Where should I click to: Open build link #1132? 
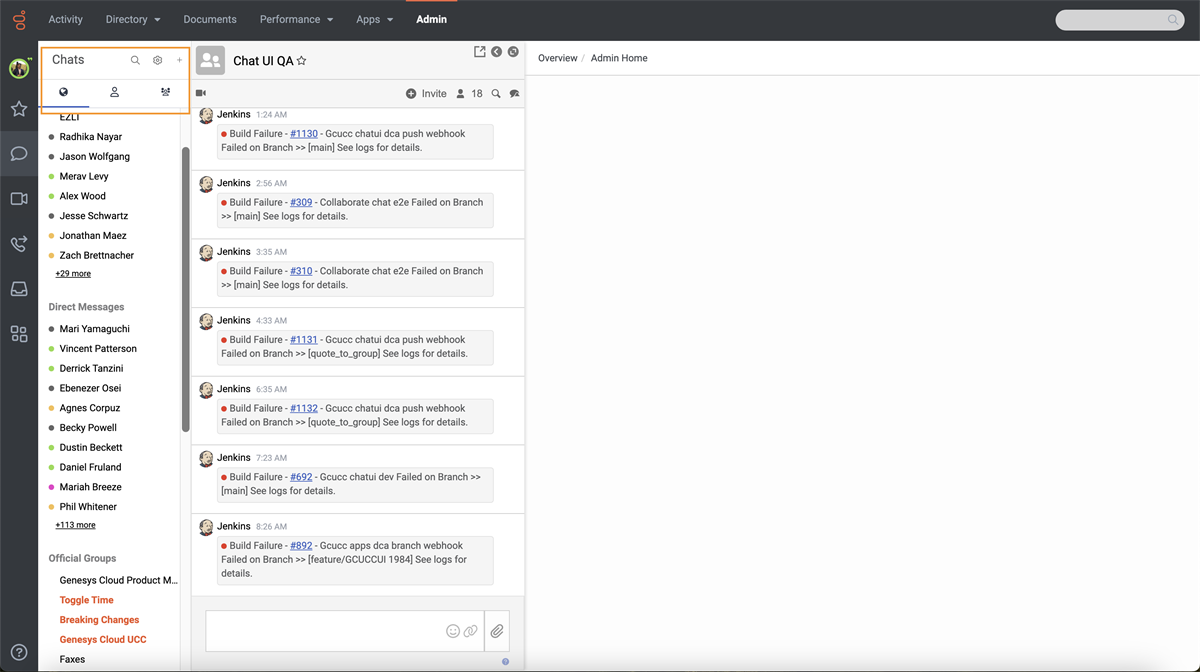coord(304,408)
